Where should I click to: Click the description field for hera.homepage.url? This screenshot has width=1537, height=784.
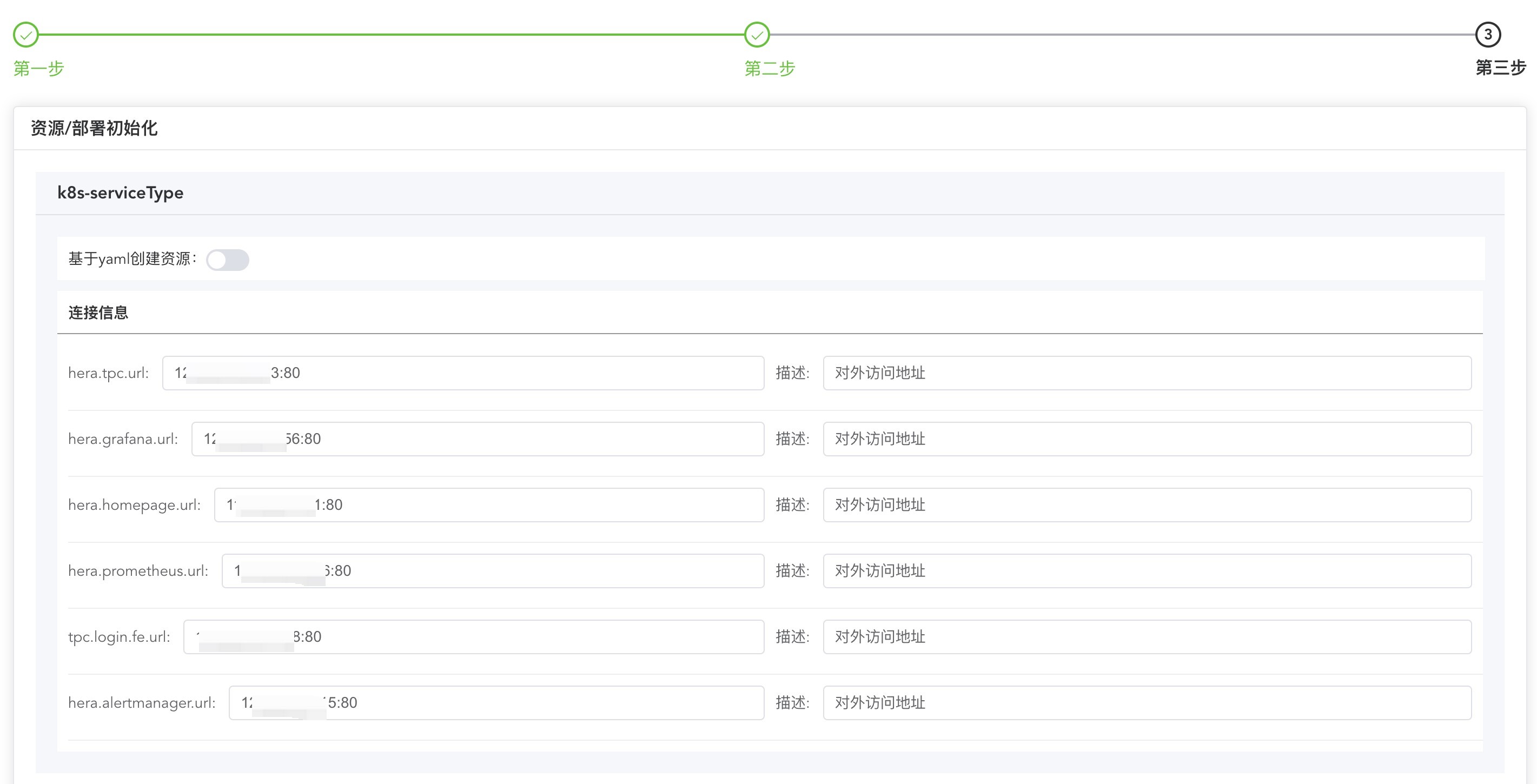[x=1148, y=505]
